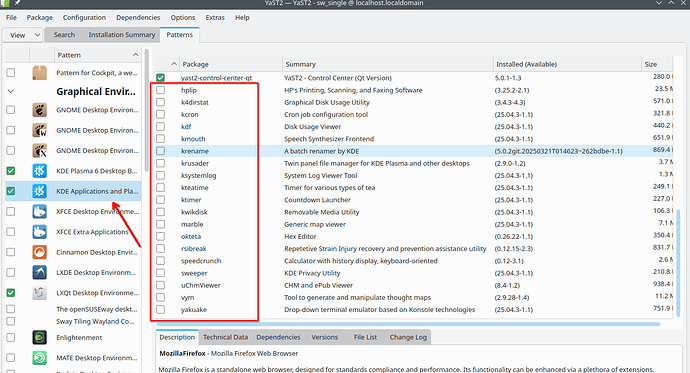This screenshot has height=373, width=690.
Task: Click the pattern list vertical scrollbar
Action: click(147, 111)
